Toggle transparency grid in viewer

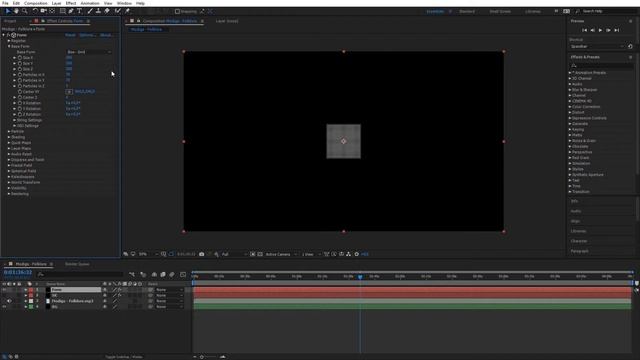tap(260, 254)
